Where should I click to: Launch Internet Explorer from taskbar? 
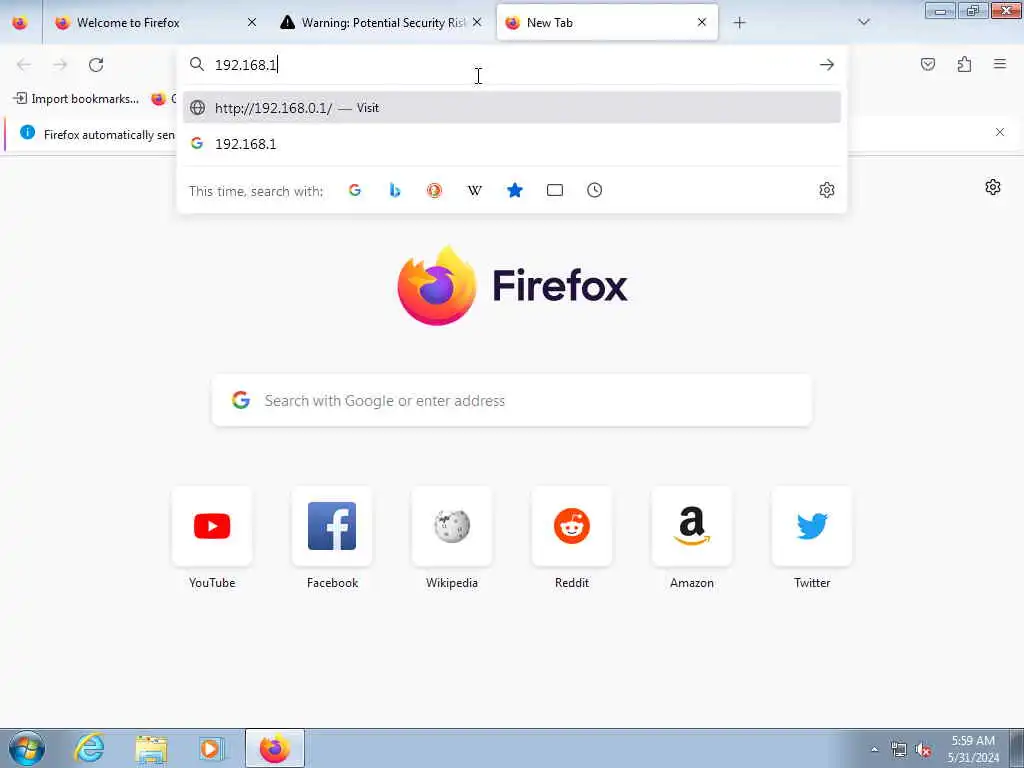click(x=89, y=748)
